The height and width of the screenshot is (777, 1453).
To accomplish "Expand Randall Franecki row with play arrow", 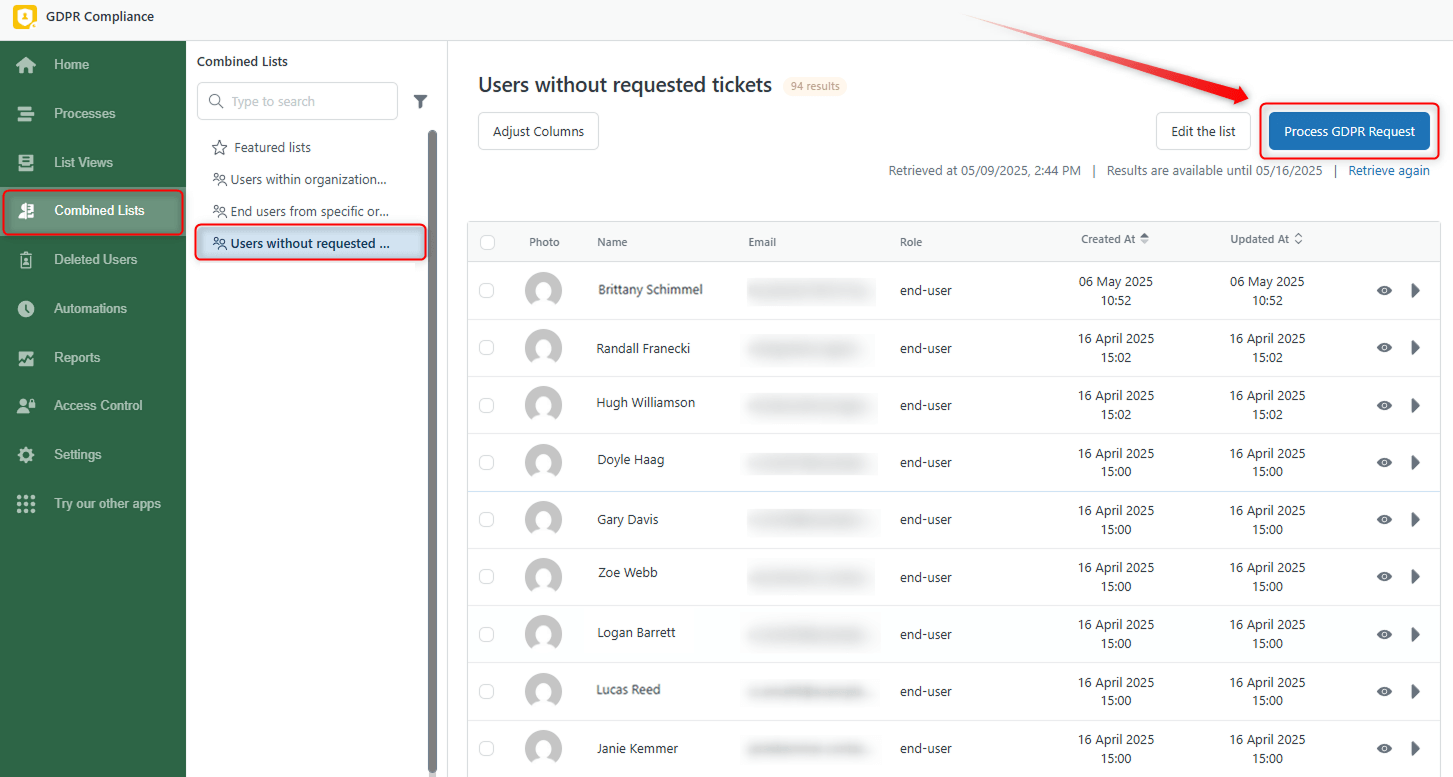I will 1415,348.
